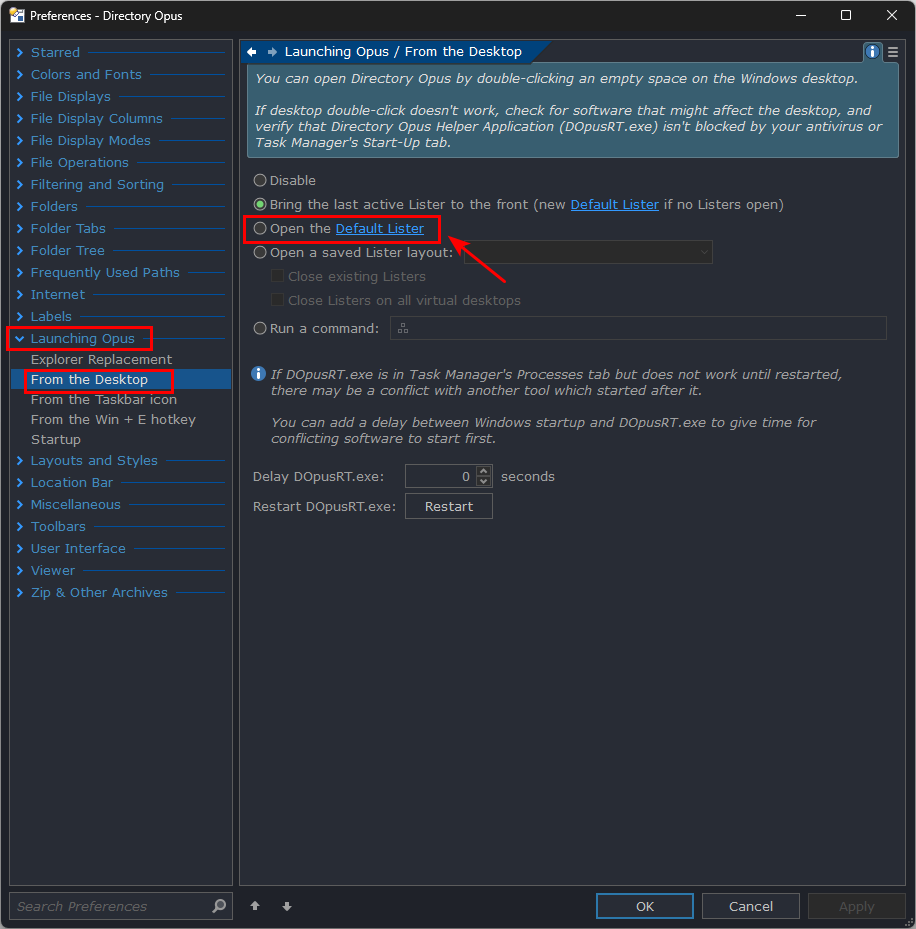Expand the User Interface category

20,549
